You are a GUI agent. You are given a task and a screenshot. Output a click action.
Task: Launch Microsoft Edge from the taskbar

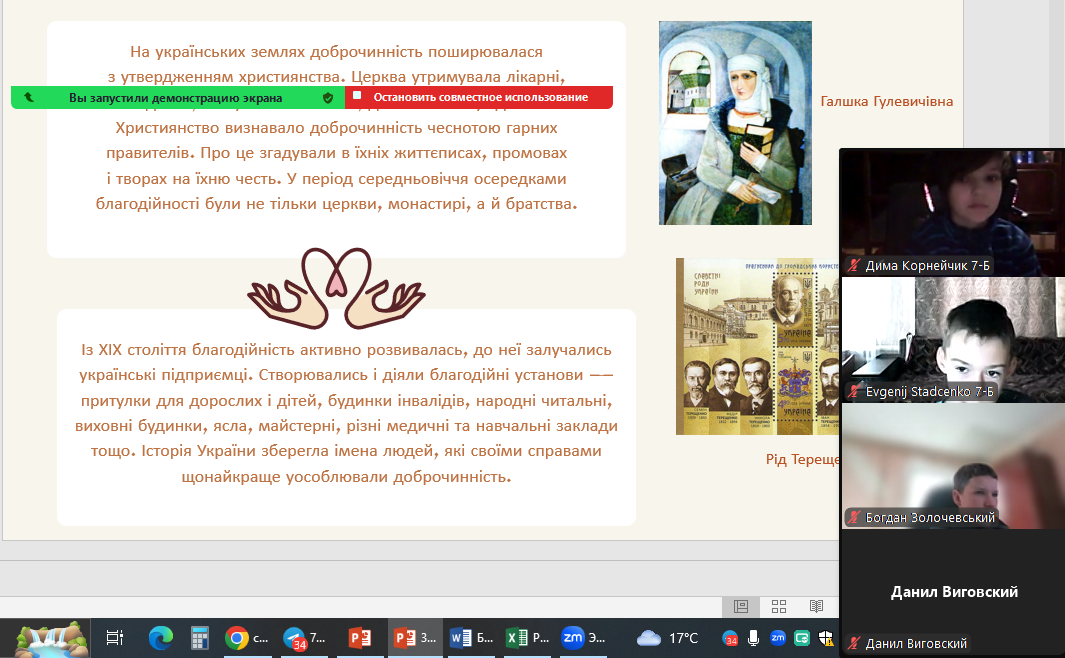[161, 638]
